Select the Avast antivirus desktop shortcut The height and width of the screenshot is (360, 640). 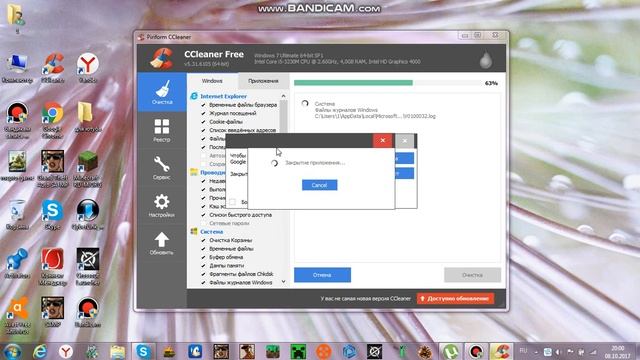[x=17, y=316]
